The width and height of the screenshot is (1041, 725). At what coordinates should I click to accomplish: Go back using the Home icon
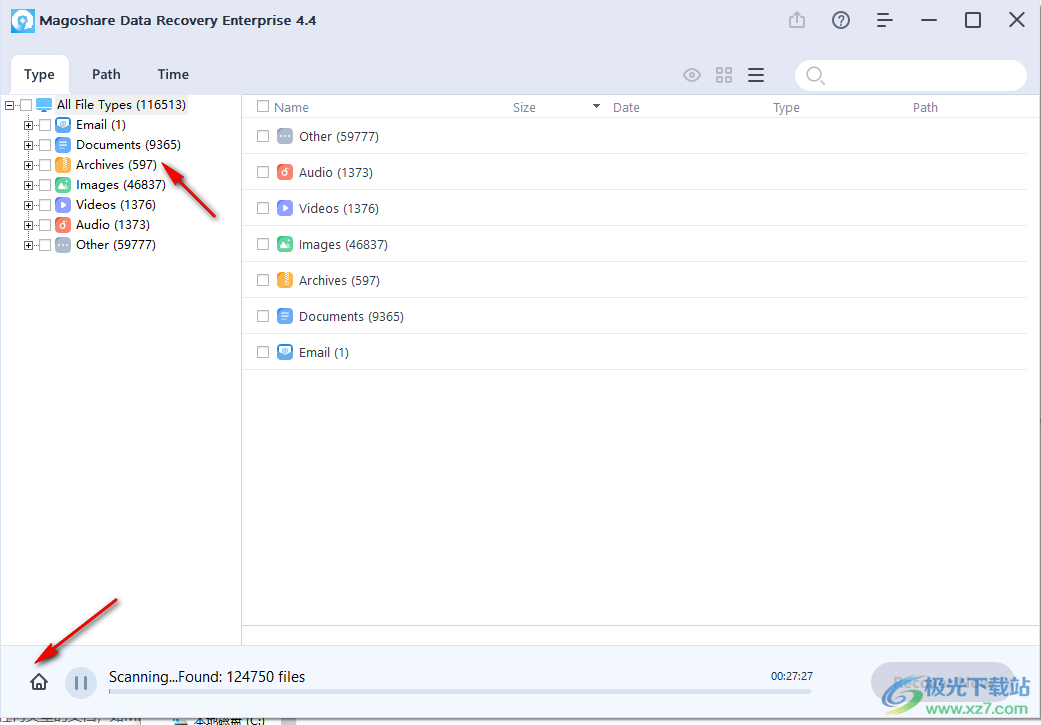39,682
